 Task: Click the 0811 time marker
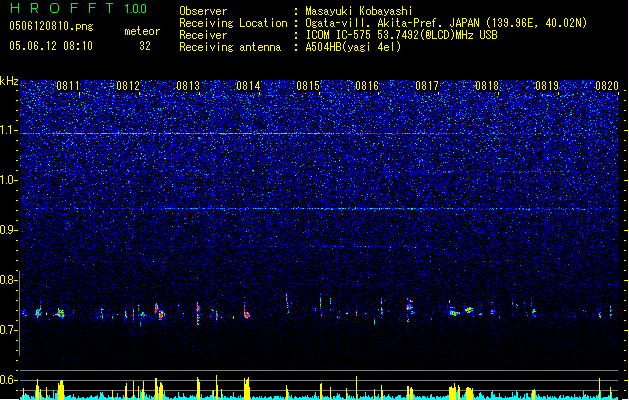[x=68, y=86]
